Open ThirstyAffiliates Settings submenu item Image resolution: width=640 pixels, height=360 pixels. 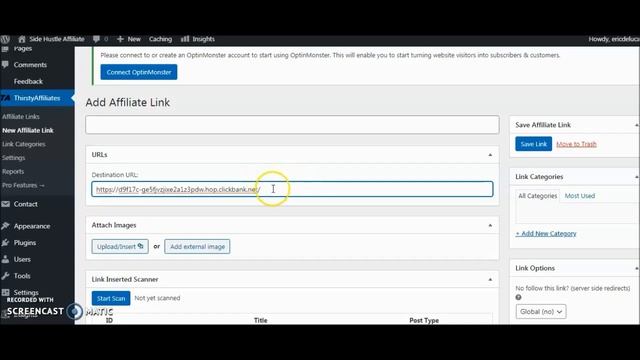click(13, 158)
